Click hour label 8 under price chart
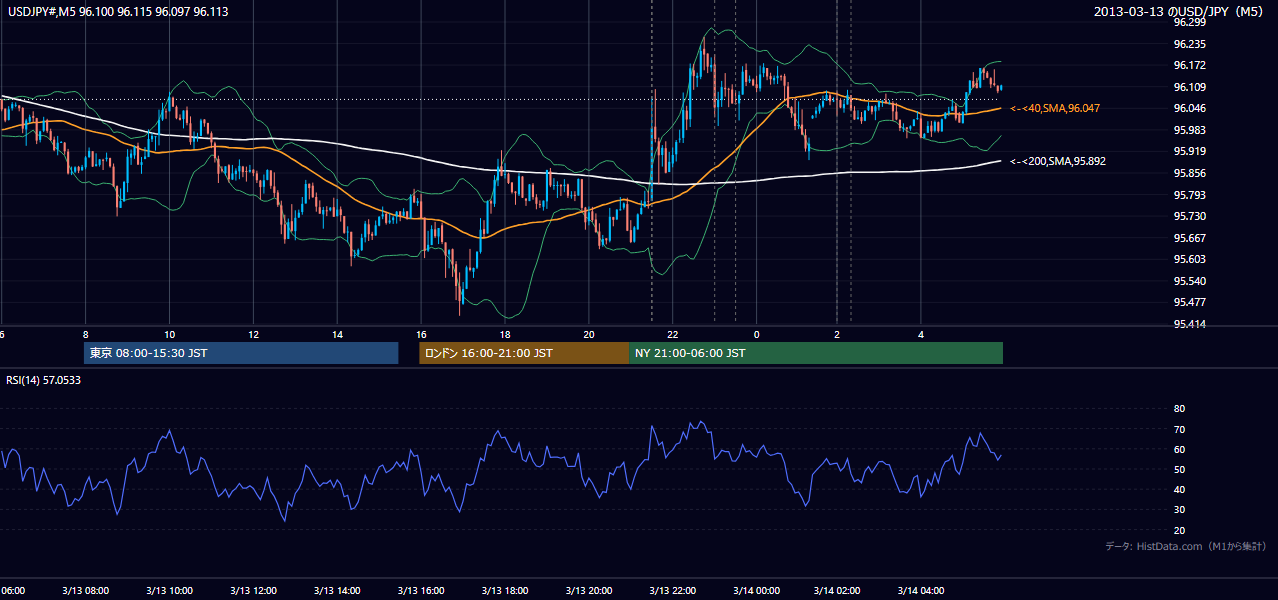This screenshot has width=1278, height=600. (85, 334)
